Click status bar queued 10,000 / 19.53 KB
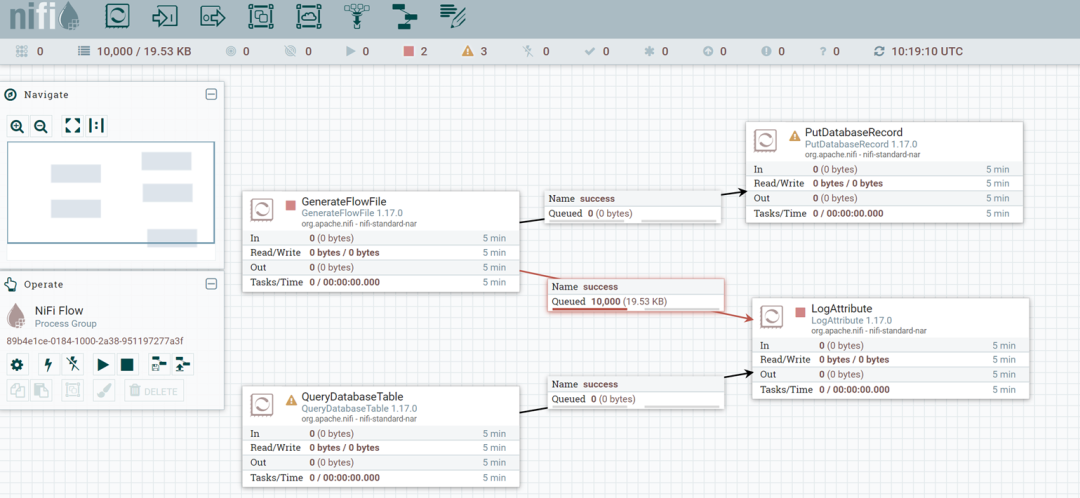Screen dimensions: 1080x498 tap(134, 52)
